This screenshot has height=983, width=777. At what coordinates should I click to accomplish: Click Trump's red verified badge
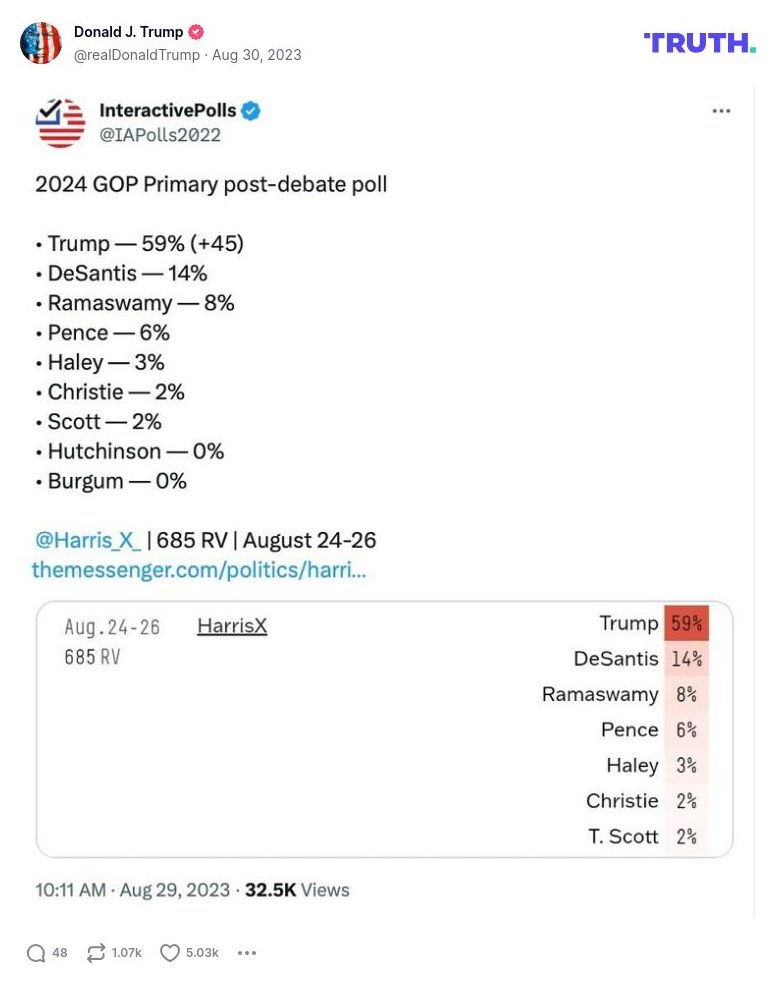point(196,31)
